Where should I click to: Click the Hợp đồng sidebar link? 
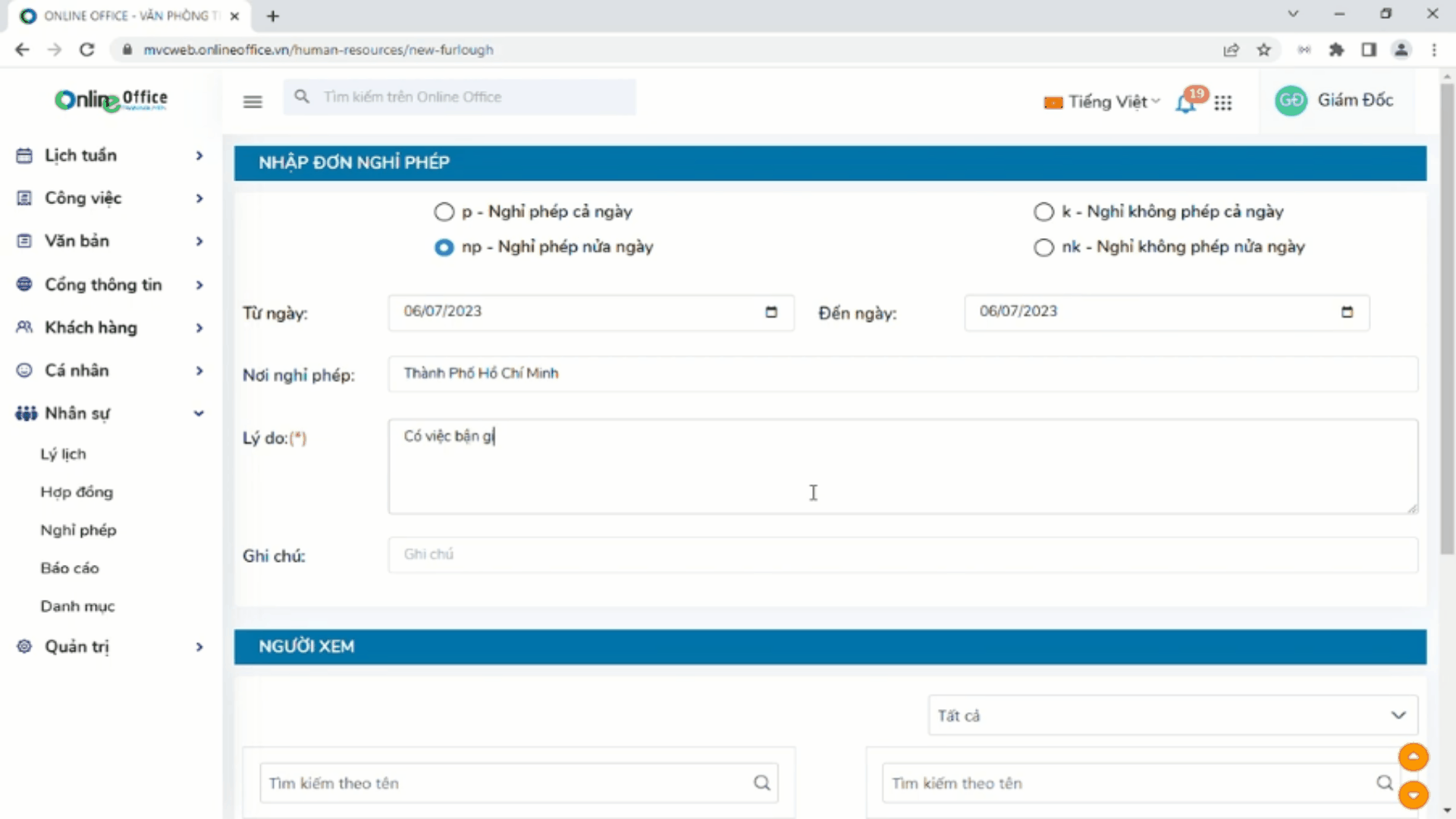click(x=77, y=492)
